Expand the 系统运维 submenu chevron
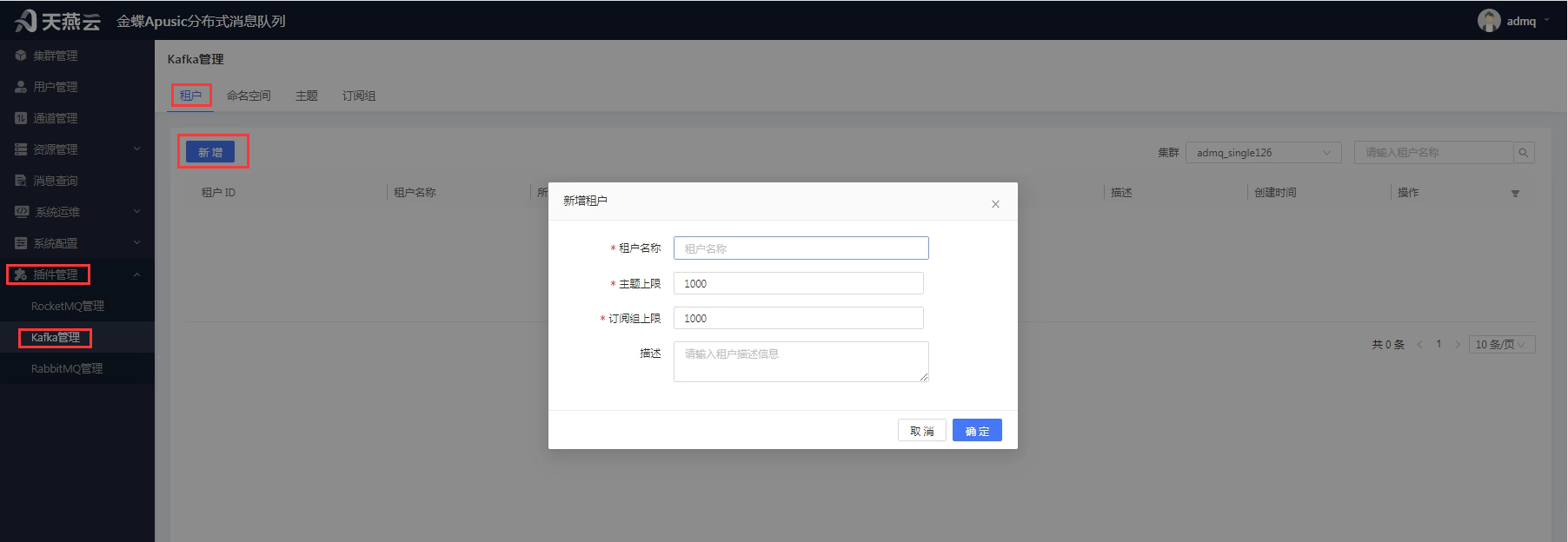1568x542 pixels. (136, 212)
